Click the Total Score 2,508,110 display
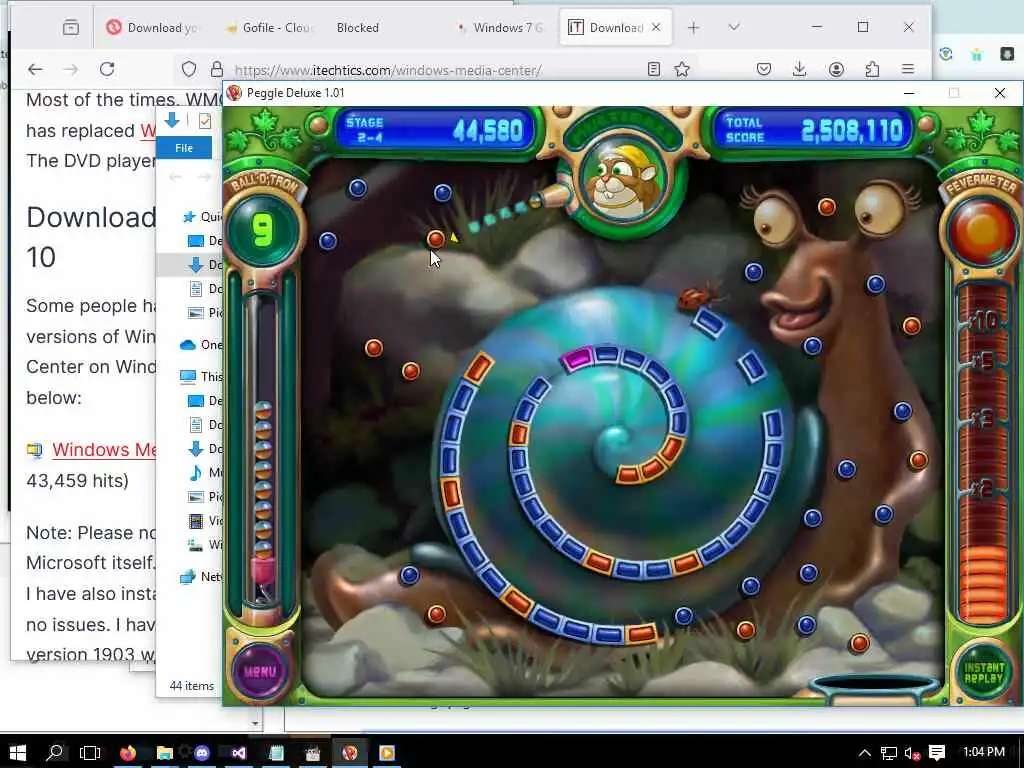The height and width of the screenshot is (768, 1024). point(814,130)
